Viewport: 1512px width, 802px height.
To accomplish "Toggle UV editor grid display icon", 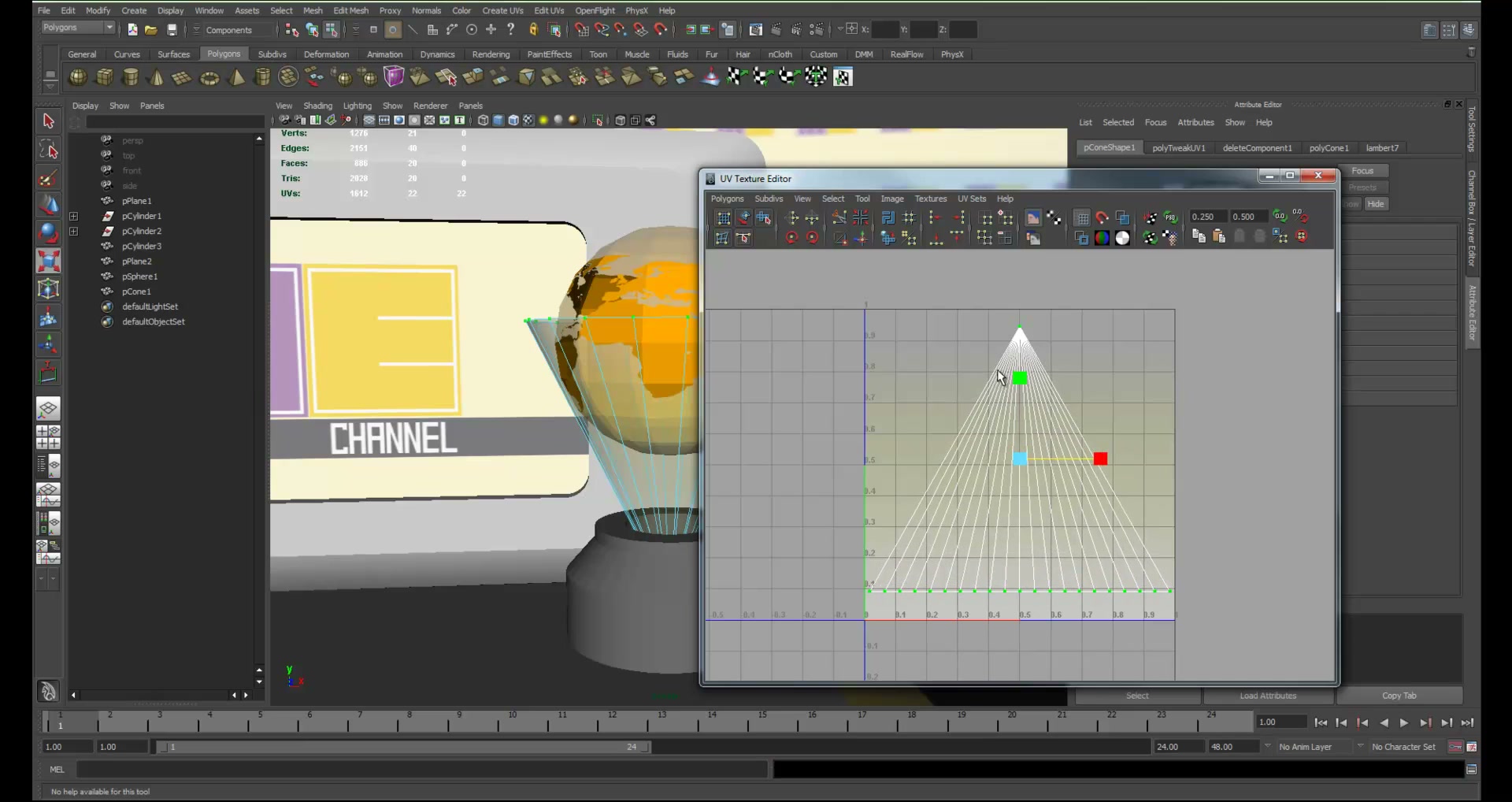I will tap(1082, 218).
